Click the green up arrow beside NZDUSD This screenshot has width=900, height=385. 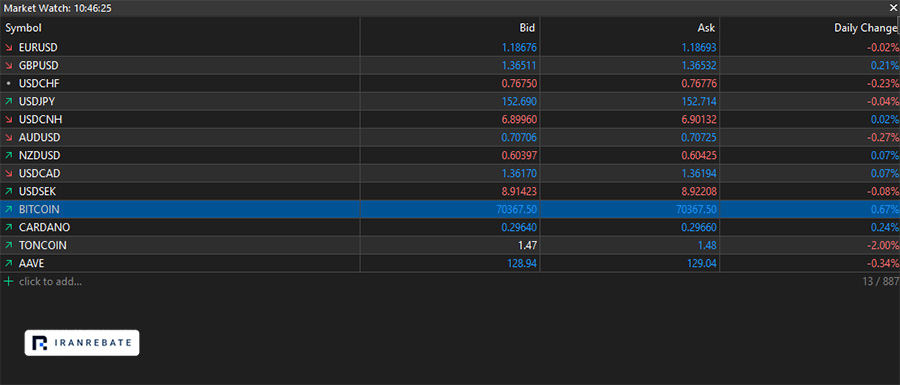(x=9, y=155)
